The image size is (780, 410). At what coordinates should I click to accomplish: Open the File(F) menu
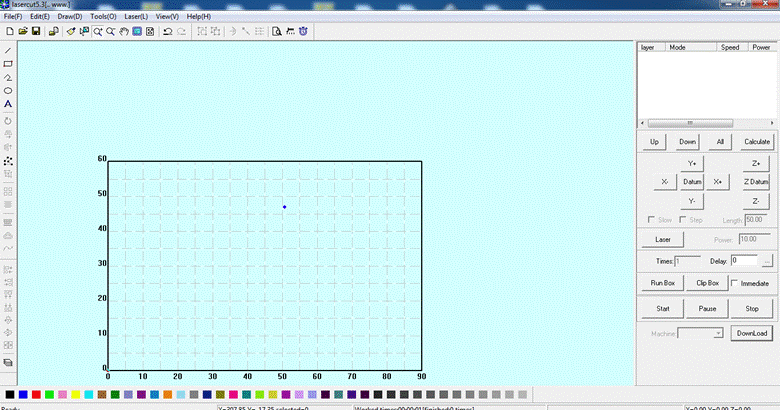(12, 16)
